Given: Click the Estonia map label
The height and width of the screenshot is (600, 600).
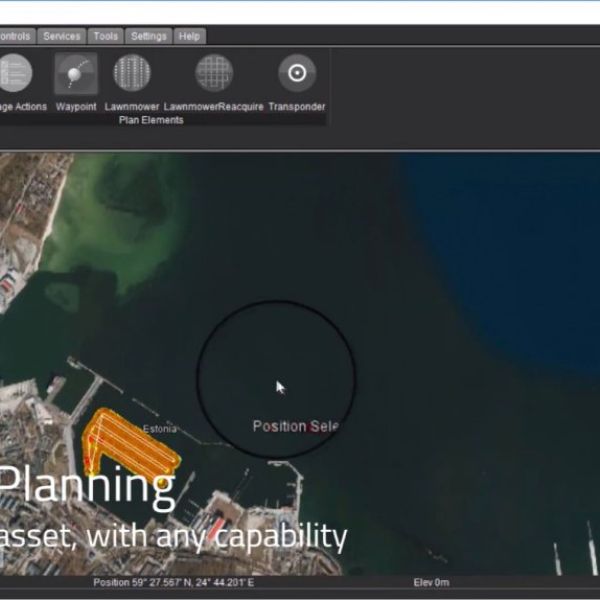Looking at the screenshot, I should click(159, 429).
